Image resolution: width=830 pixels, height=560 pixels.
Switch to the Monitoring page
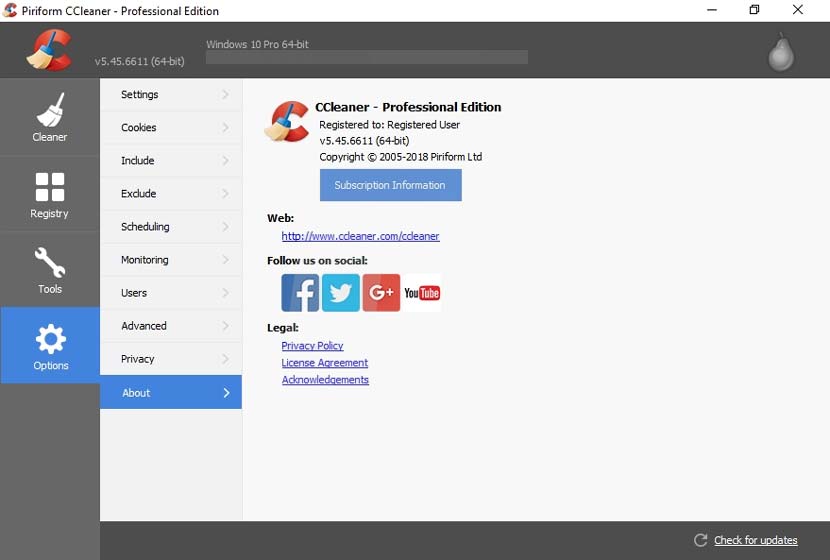coord(171,260)
